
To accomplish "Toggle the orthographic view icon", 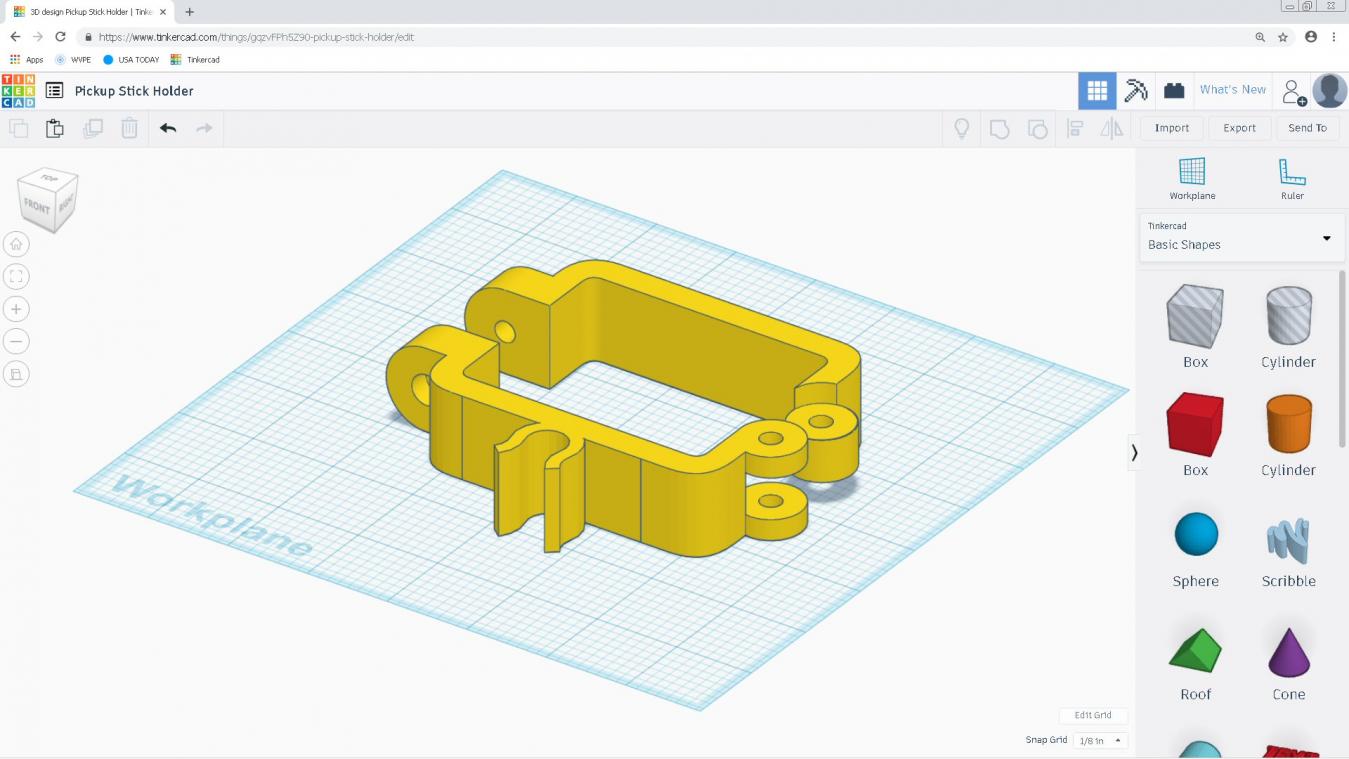I will click(16, 374).
